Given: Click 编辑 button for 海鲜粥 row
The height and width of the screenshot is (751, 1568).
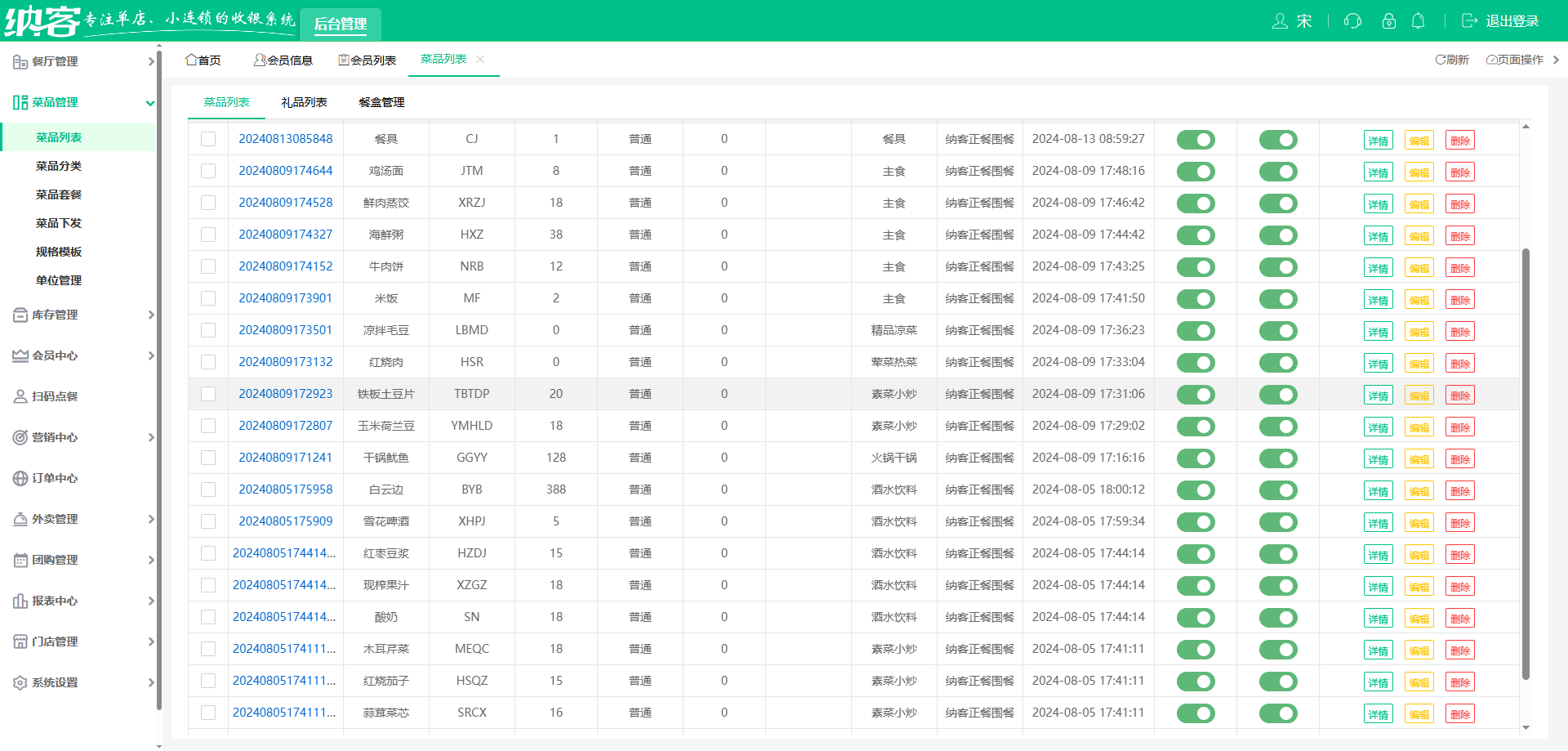Looking at the screenshot, I should pos(1419,236).
